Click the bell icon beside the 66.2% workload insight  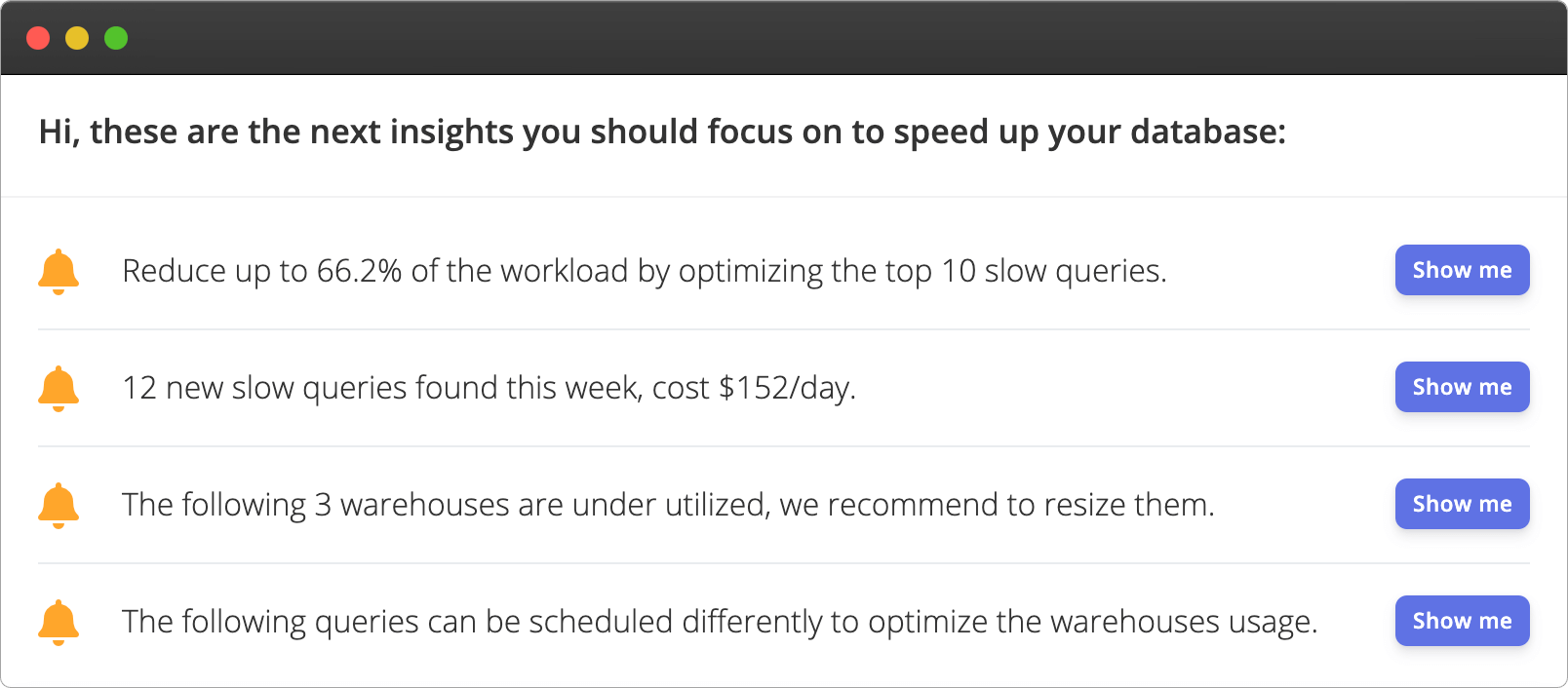coord(59,271)
